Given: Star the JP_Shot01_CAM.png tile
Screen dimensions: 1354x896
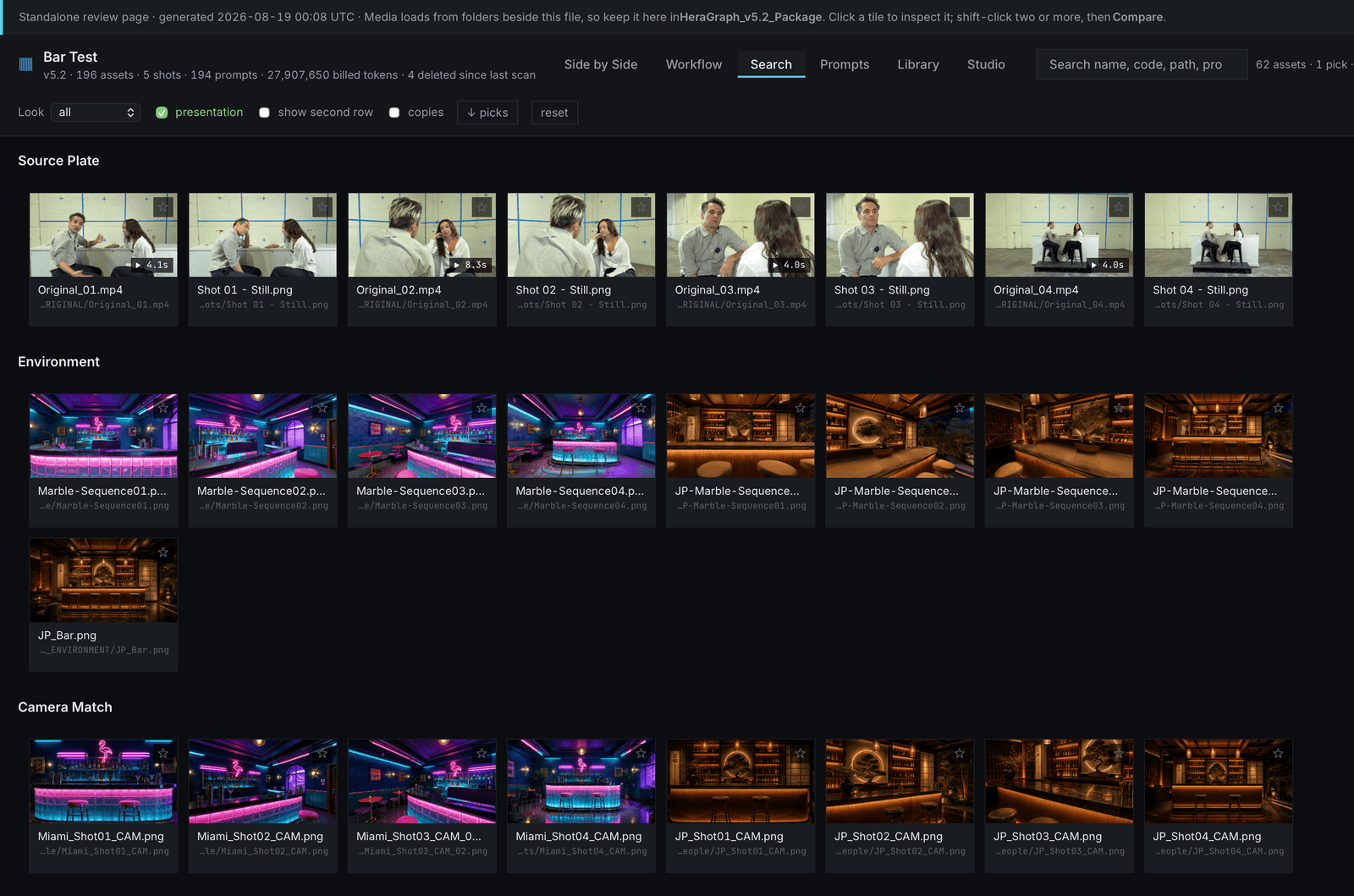Looking at the screenshot, I should (x=801, y=753).
